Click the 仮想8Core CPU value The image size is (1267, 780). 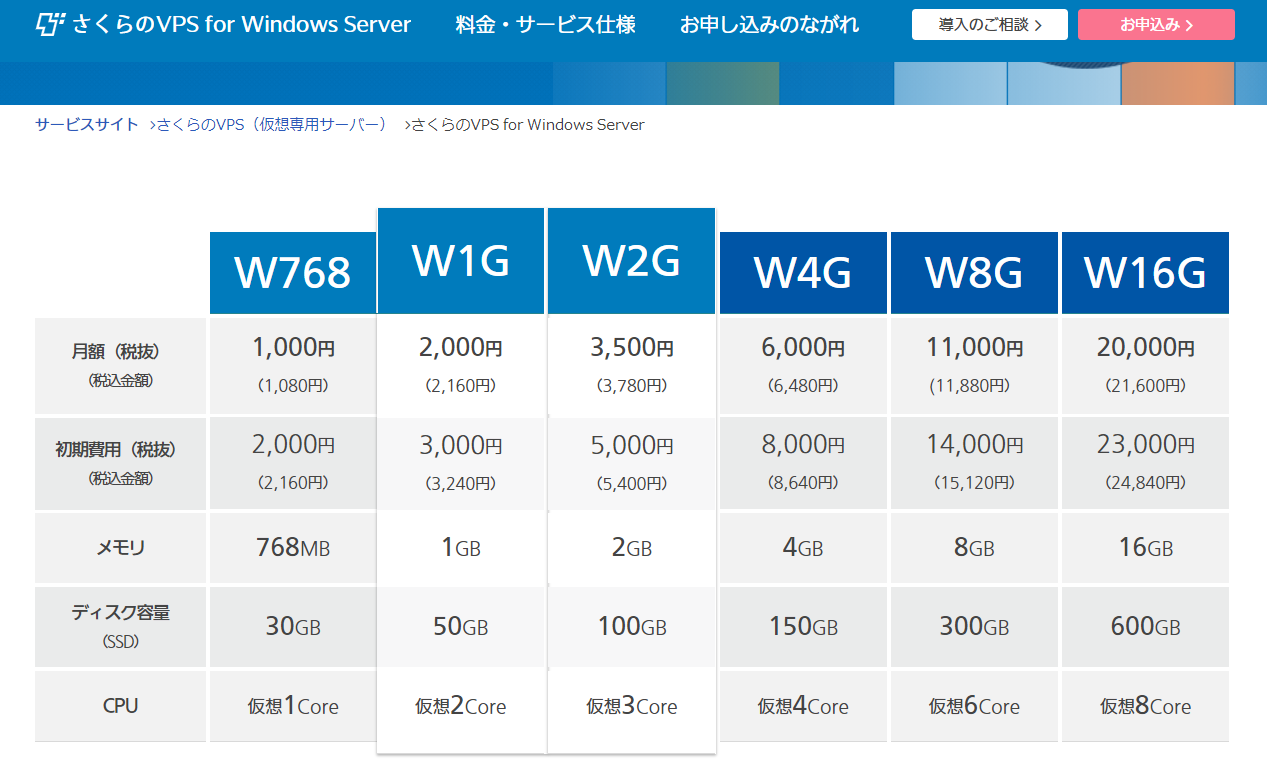tap(1146, 706)
